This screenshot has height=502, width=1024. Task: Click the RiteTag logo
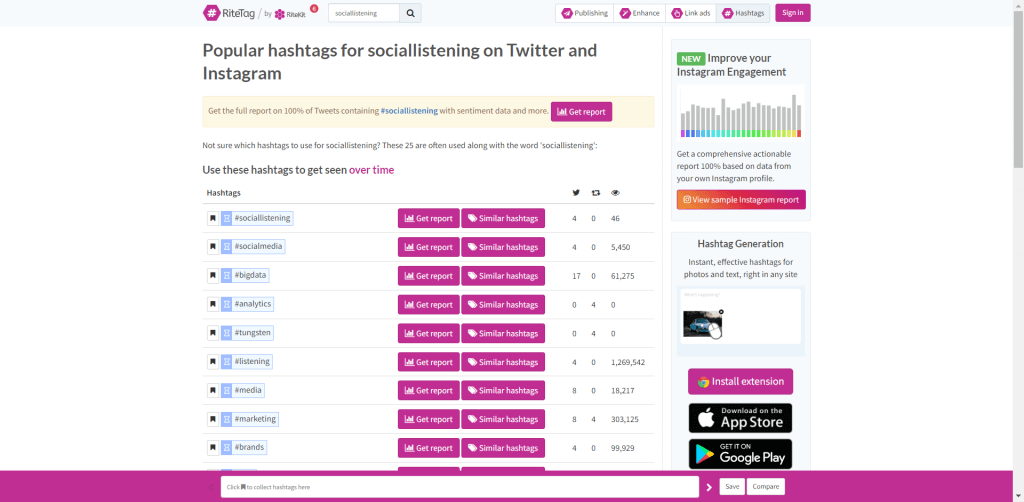(x=227, y=13)
